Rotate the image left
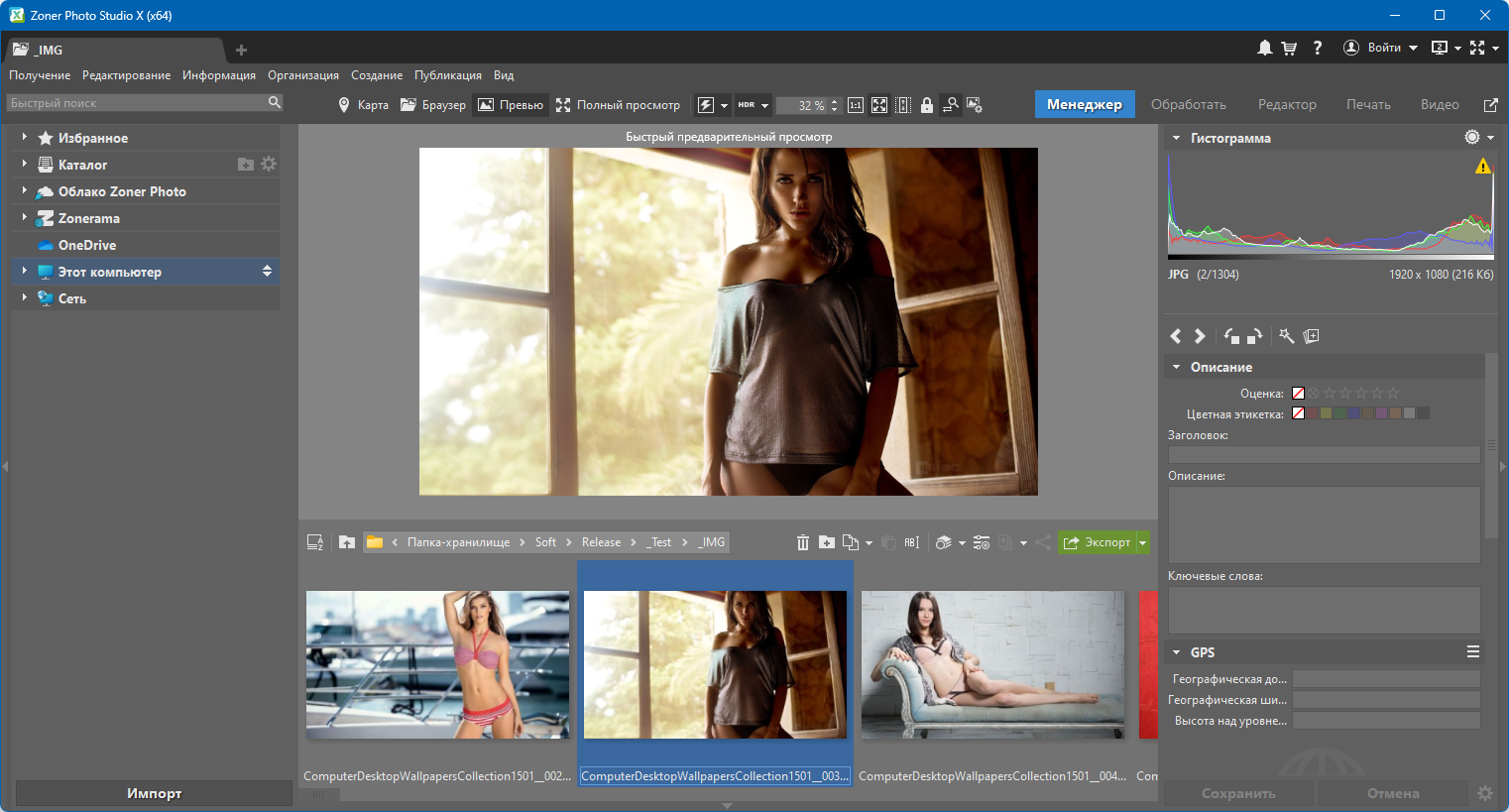The width and height of the screenshot is (1509, 812). click(x=1231, y=336)
